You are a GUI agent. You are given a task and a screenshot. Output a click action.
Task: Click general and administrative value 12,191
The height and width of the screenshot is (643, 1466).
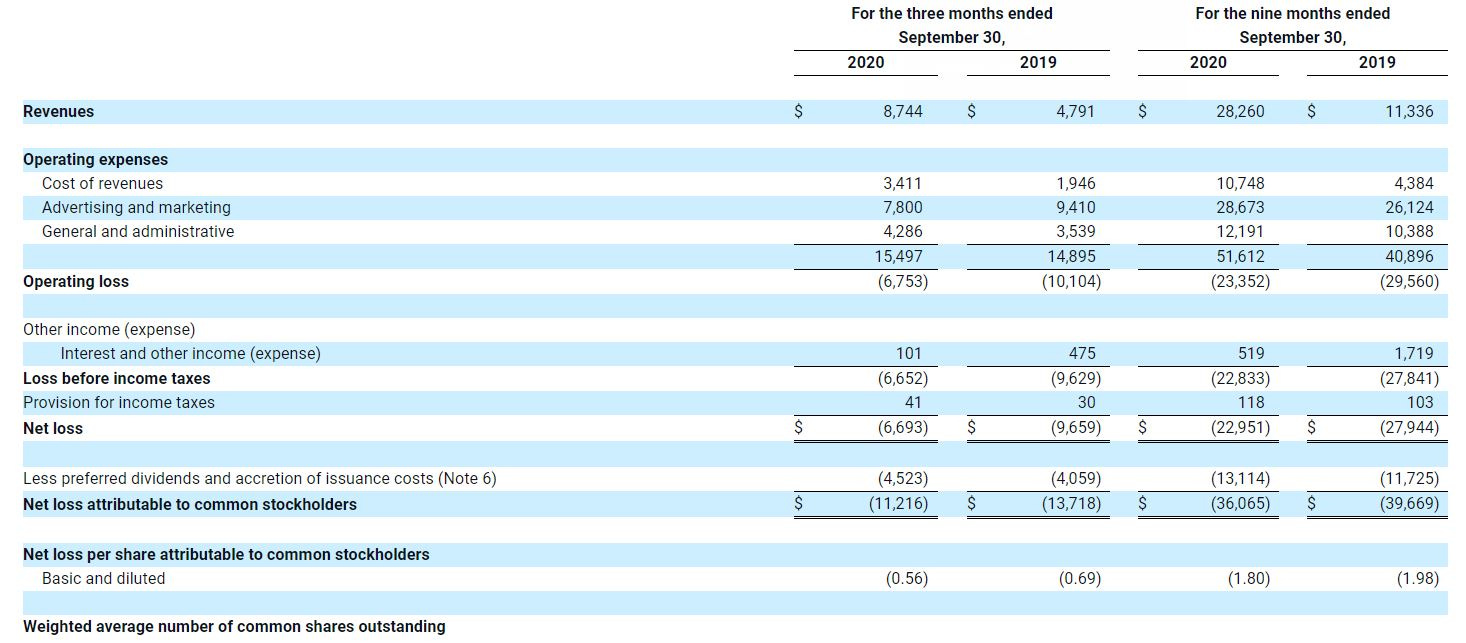click(x=1240, y=232)
